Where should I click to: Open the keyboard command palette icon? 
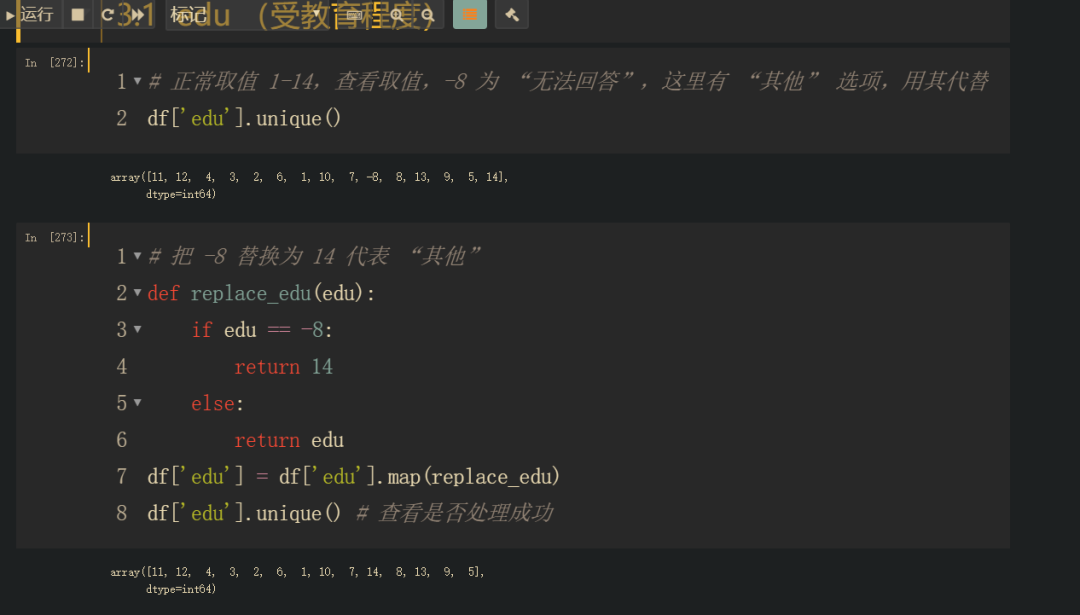(x=353, y=14)
